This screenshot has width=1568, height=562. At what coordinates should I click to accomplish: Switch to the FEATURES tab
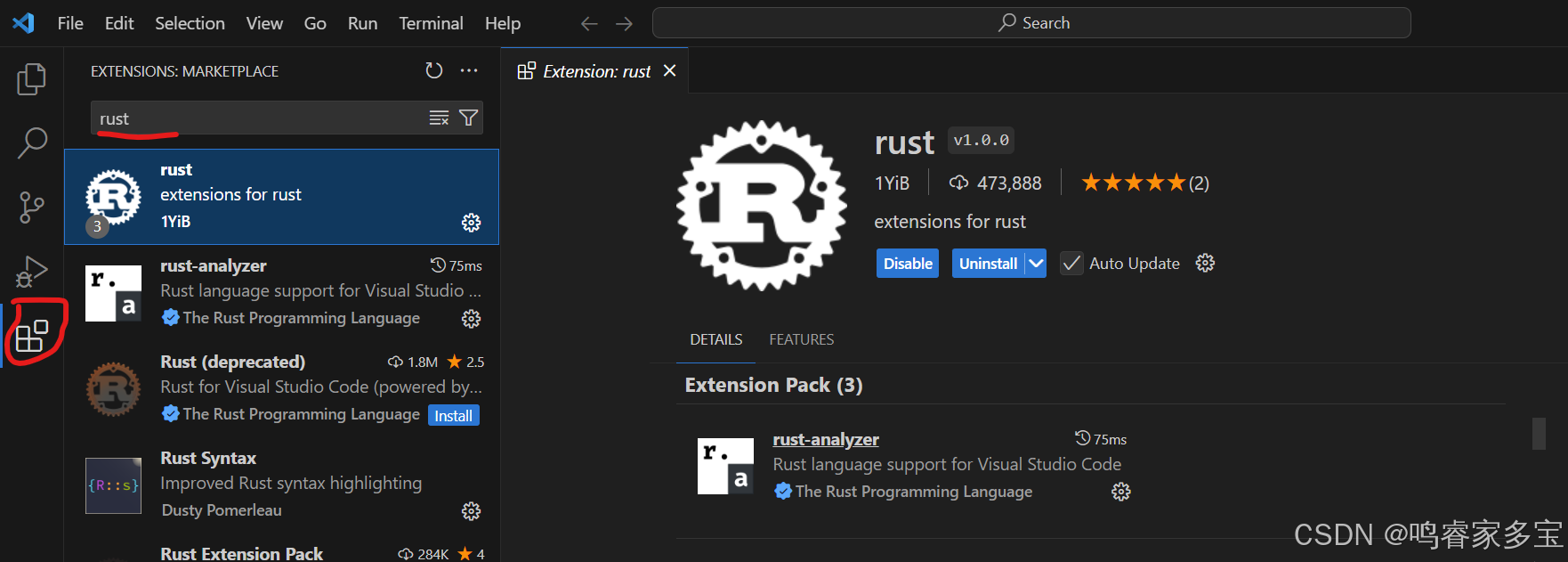[x=802, y=339]
